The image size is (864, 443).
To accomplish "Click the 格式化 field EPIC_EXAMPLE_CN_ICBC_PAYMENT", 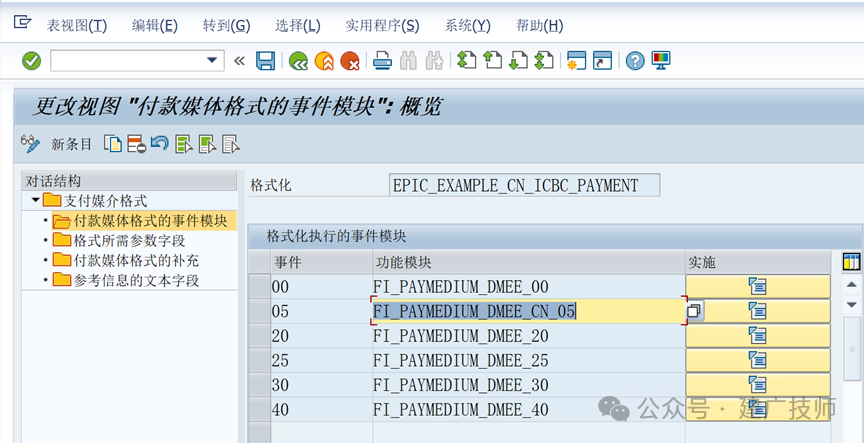I will 525,185.
